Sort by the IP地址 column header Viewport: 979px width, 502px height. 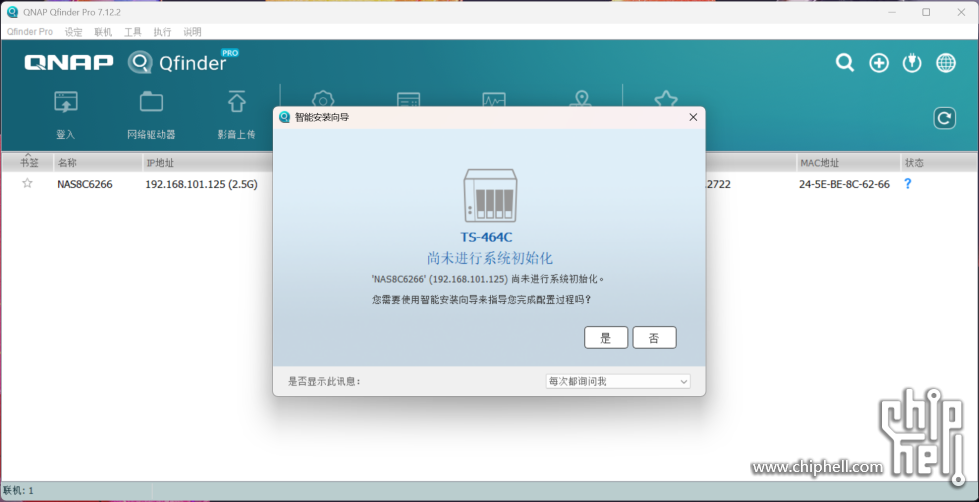207,163
